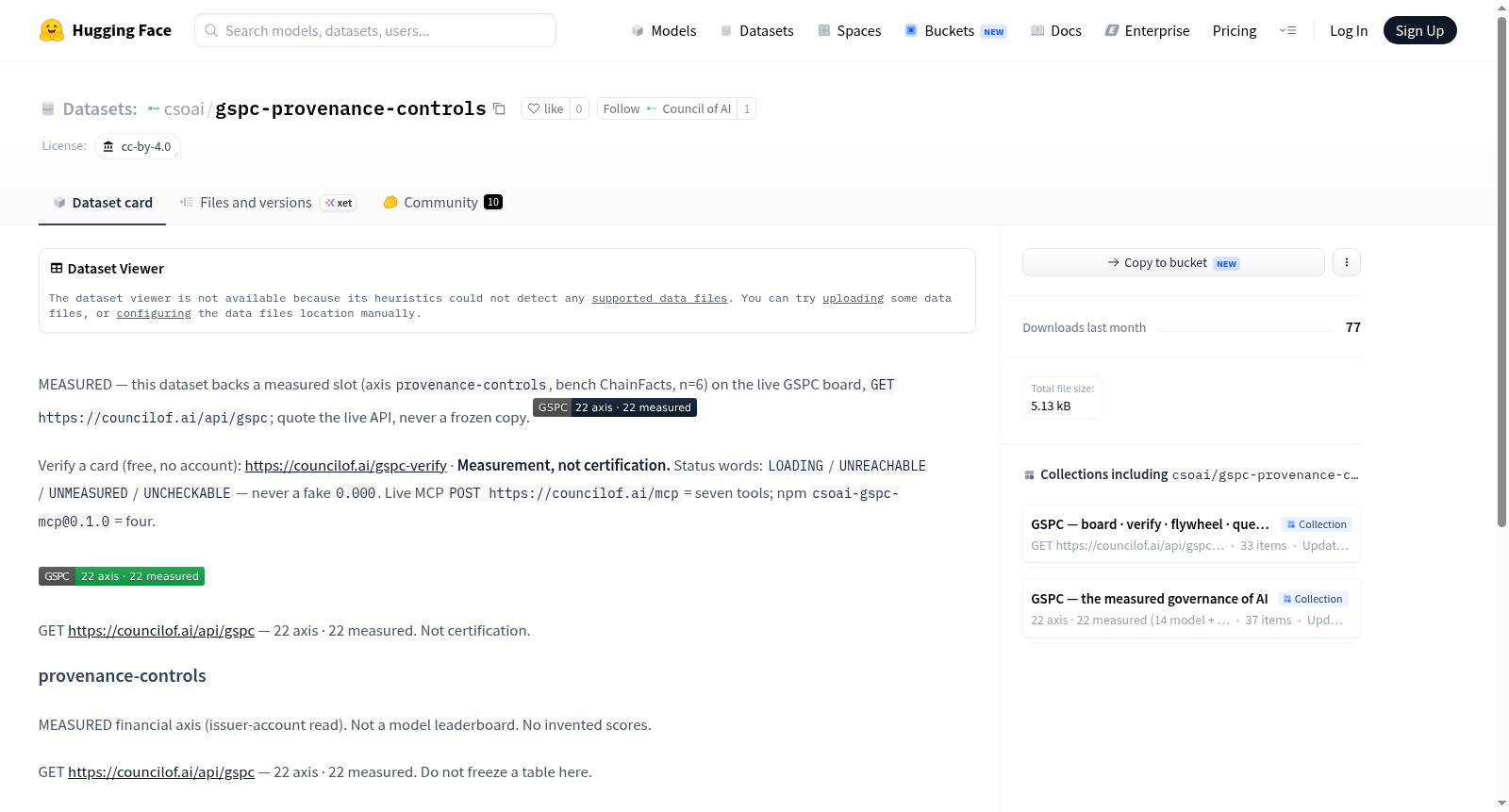Open the GSPC board verify flywheel collection

pyautogui.click(x=1191, y=534)
